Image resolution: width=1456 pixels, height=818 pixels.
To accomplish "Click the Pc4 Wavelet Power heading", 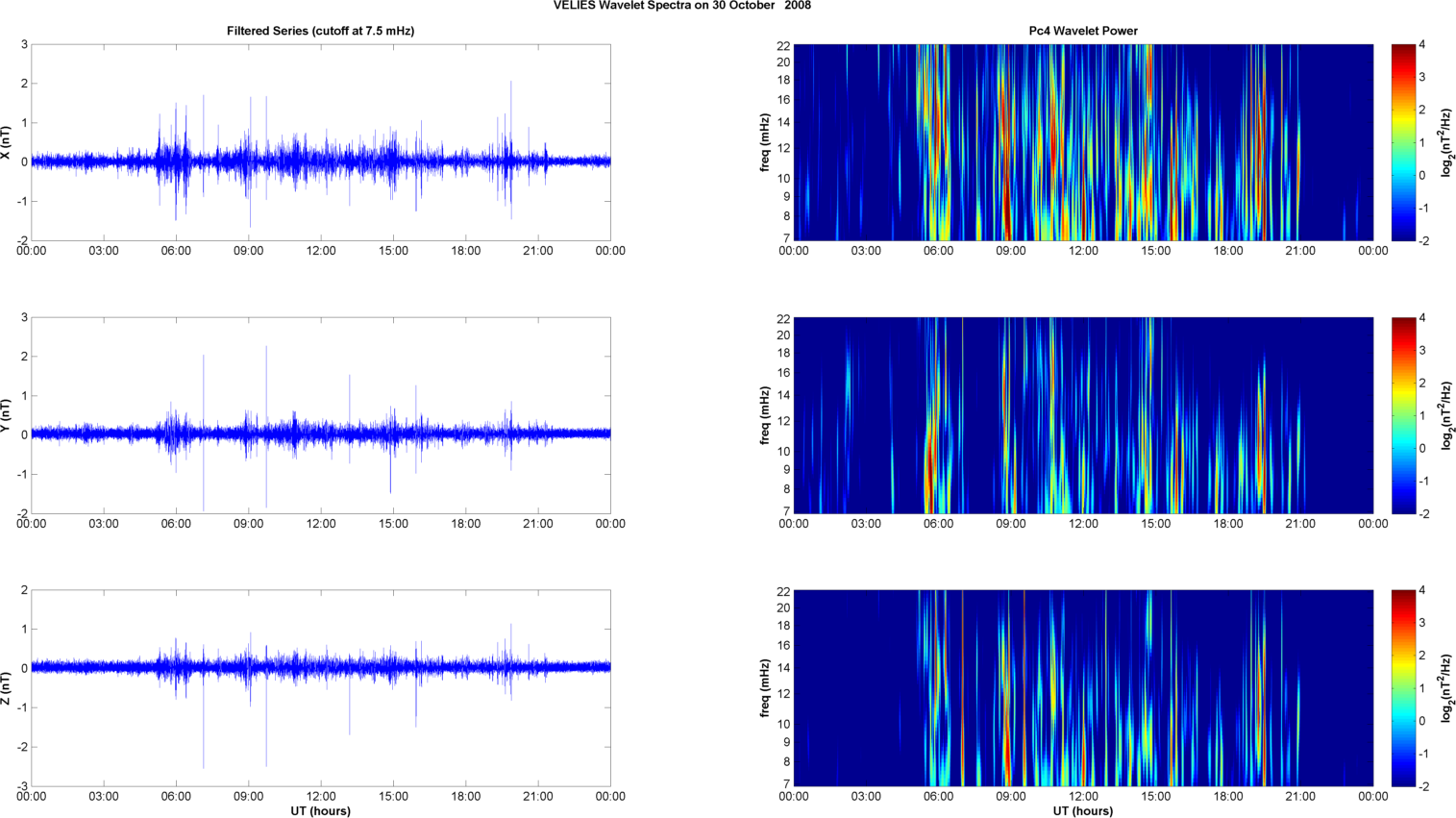I will tap(1082, 31).
